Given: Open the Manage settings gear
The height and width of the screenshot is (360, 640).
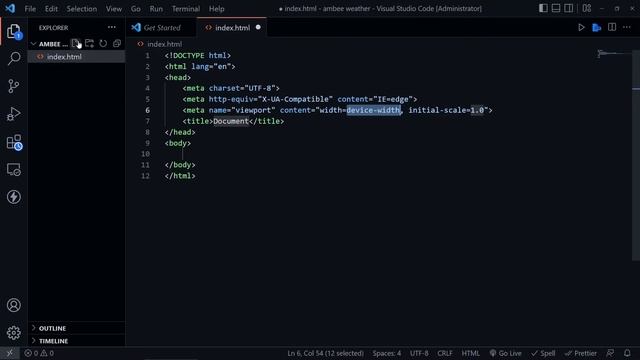Looking at the screenshot, I should pyautogui.click(x=14, y=333).
